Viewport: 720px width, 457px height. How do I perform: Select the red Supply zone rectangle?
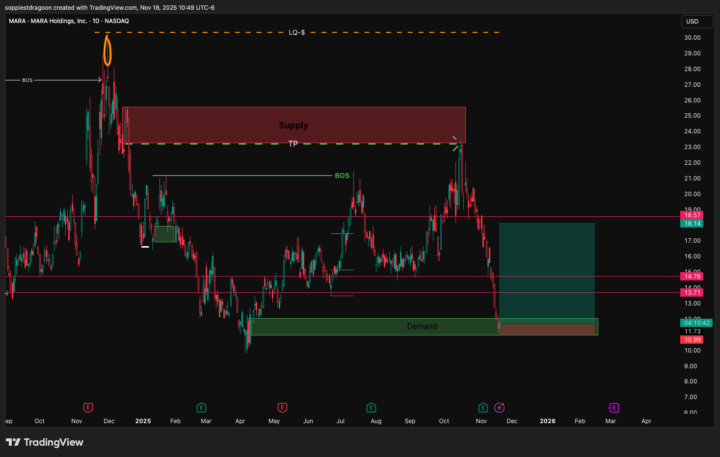294,125
